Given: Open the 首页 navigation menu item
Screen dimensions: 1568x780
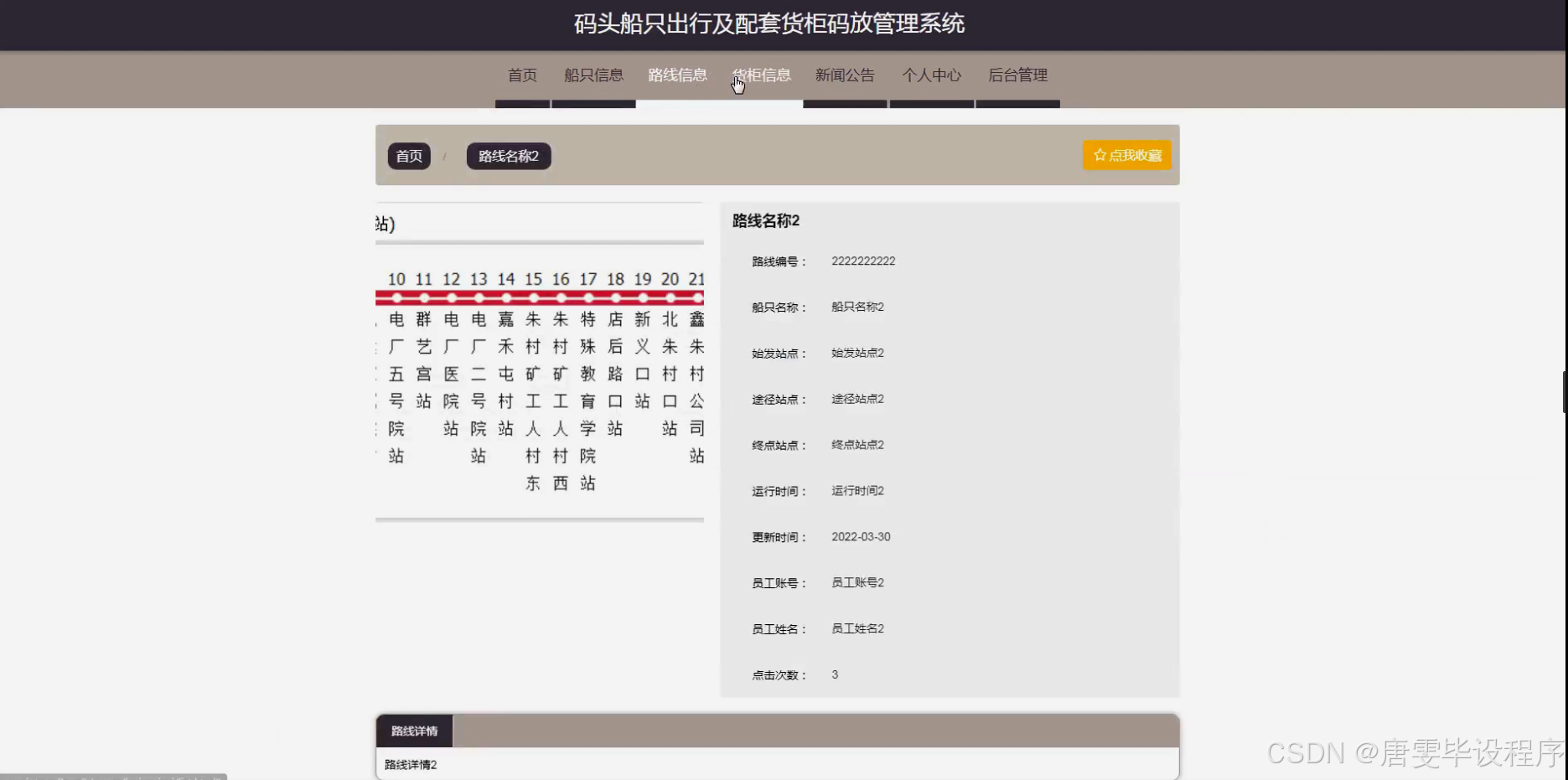Looking at the screenshot, I should coord(522,75).
